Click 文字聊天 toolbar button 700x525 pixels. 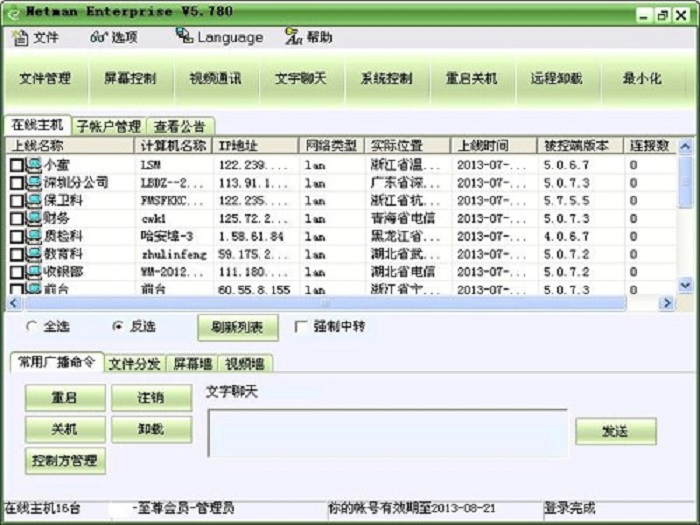click(300, 79)
